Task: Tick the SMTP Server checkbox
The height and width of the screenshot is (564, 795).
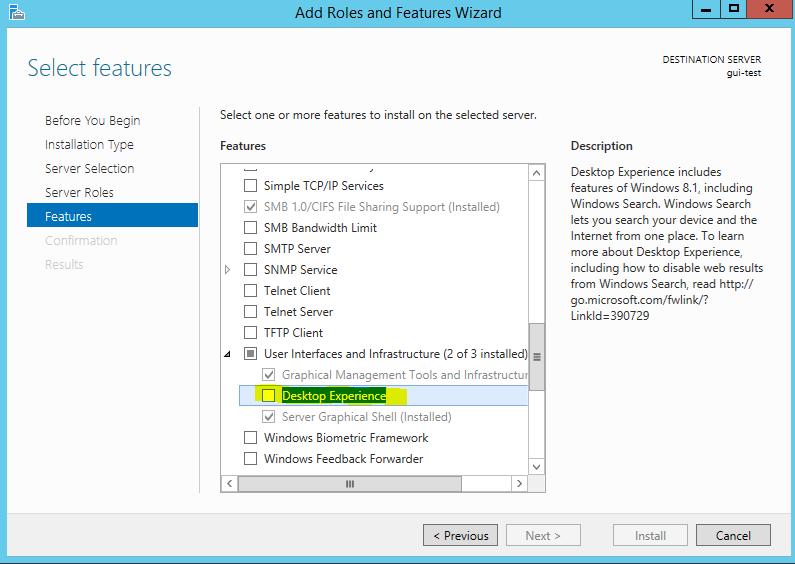Action: 251,249
